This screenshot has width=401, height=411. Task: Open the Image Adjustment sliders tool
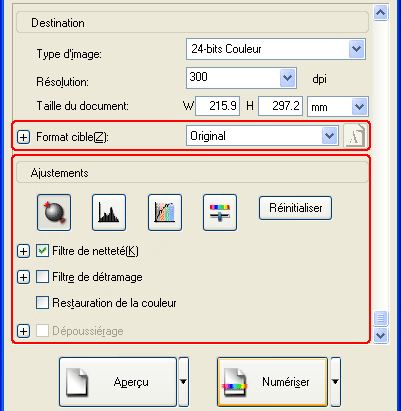click(220, 213)
